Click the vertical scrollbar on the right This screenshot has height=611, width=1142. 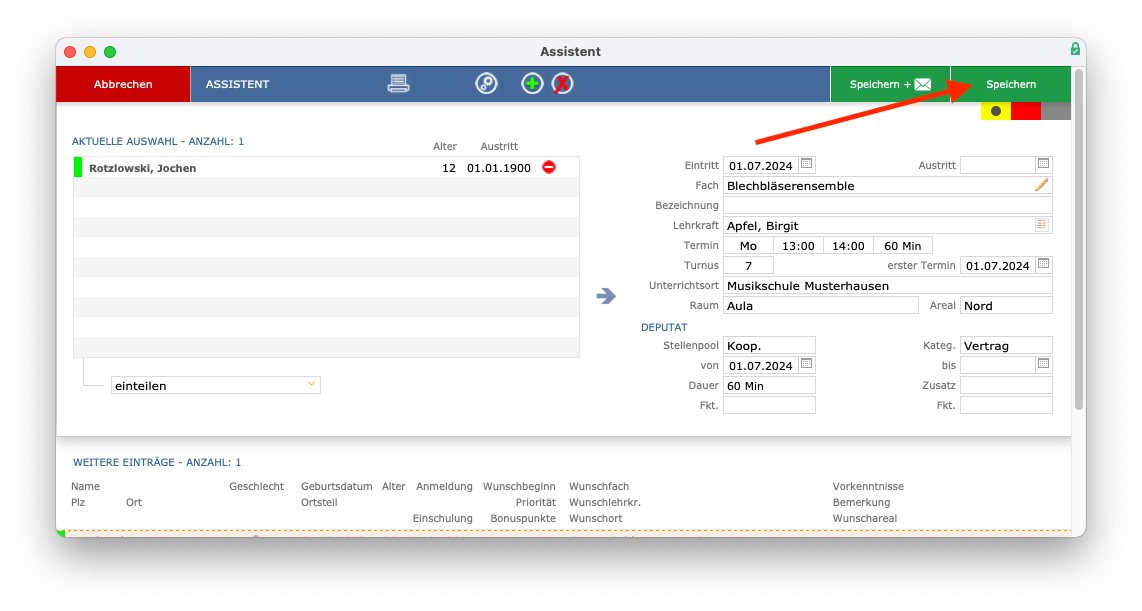coord(1079,240)
